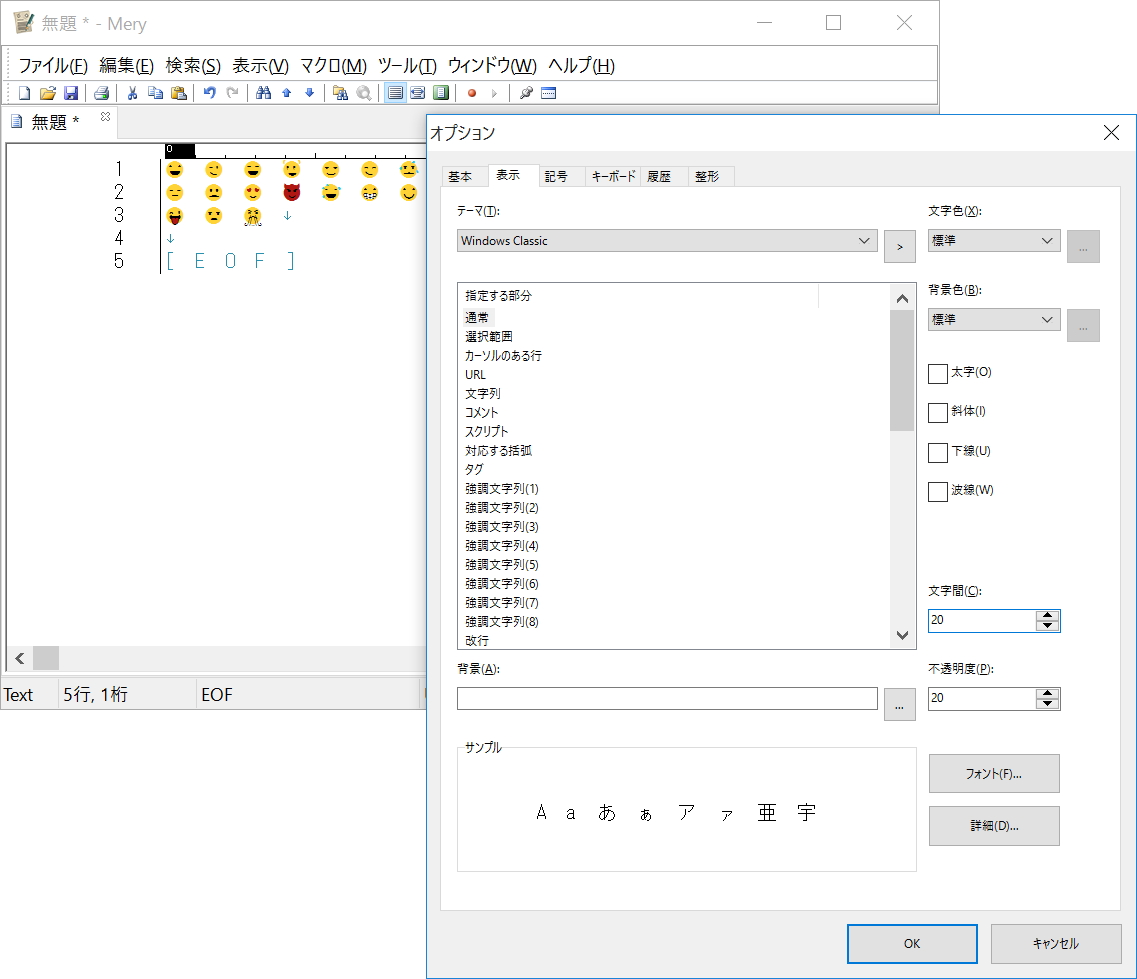This screenshot has height=979, width=1137.
Task: Click the Copy icon in toolbar
Action: point(155,93)
